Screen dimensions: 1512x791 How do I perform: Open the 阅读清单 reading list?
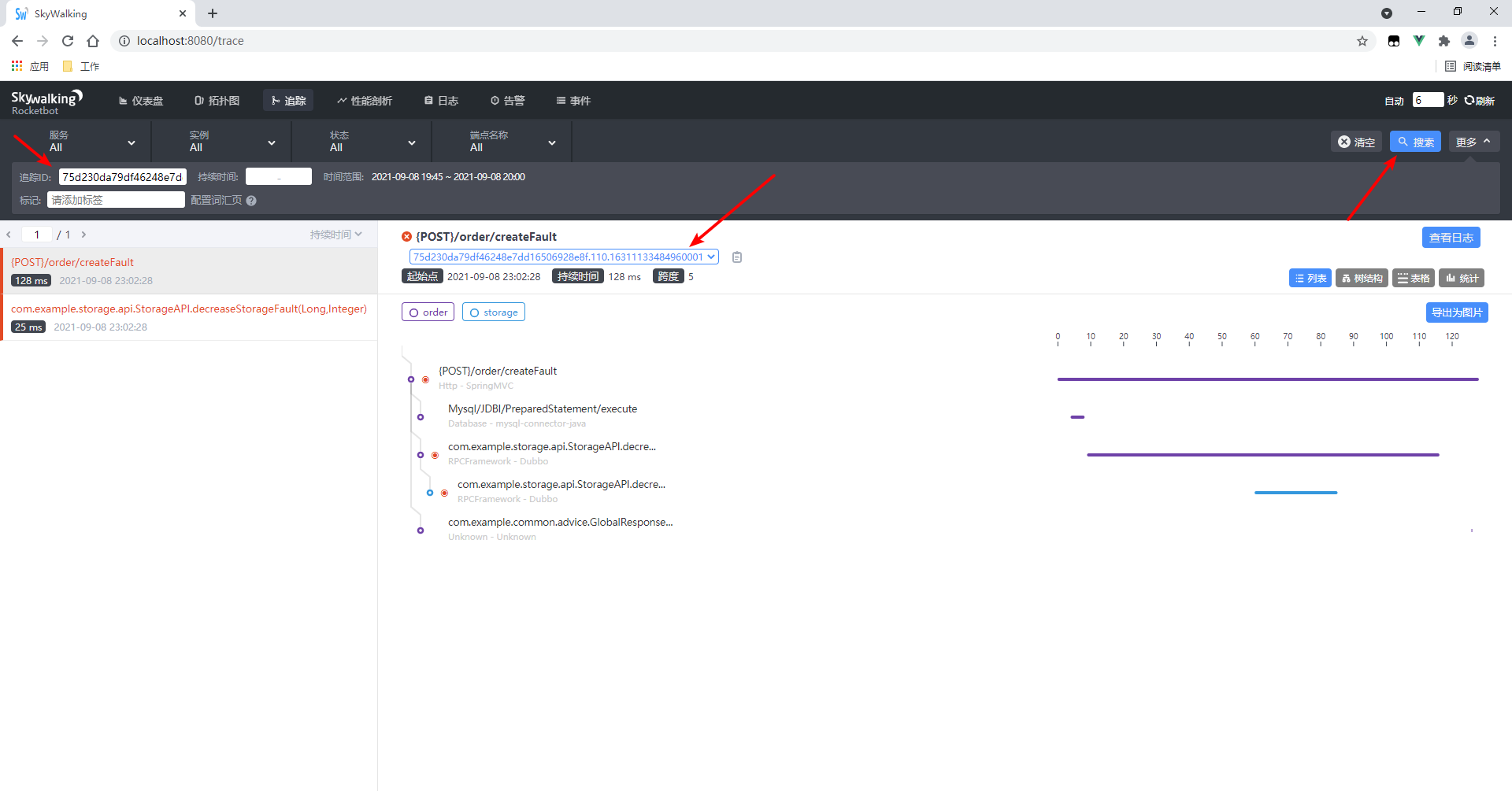(x=1473, y=66)
